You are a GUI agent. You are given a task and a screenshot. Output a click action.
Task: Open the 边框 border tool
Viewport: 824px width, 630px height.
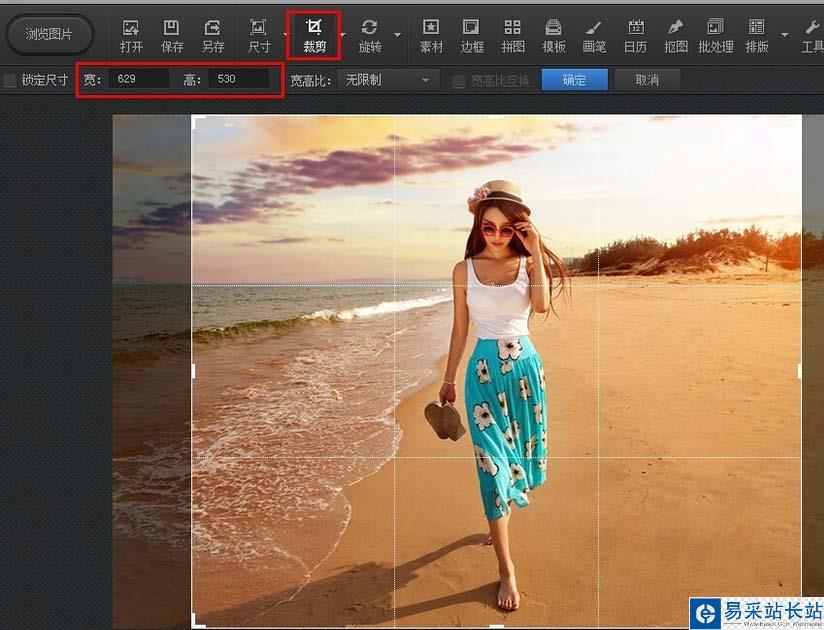pos(471,36)
